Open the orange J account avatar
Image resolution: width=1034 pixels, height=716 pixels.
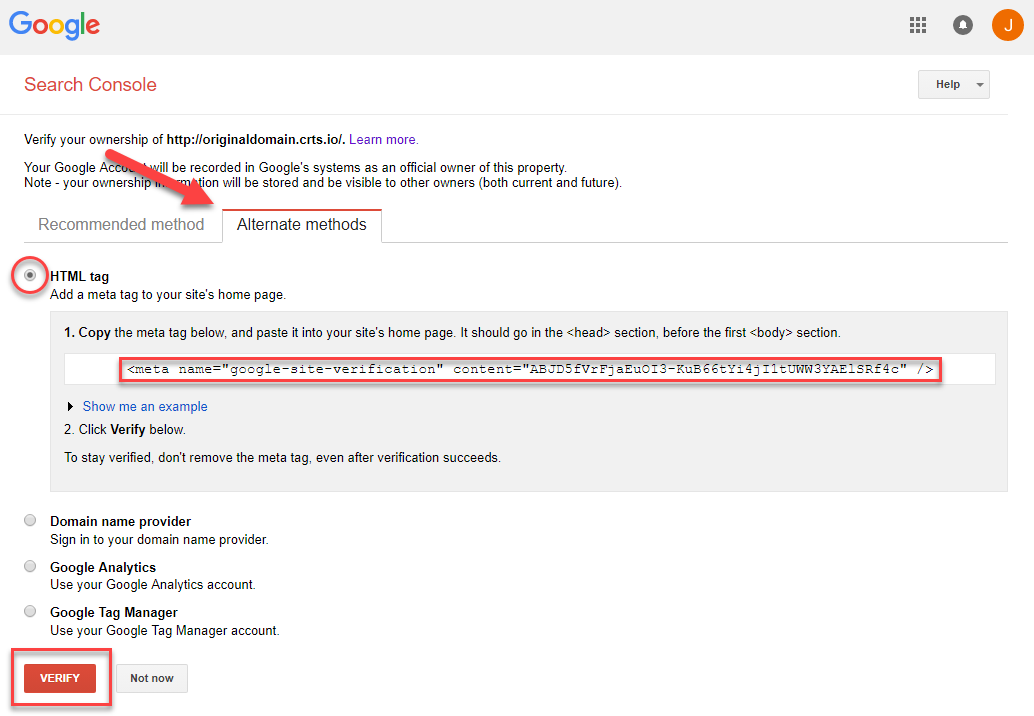click(1008, 25)
